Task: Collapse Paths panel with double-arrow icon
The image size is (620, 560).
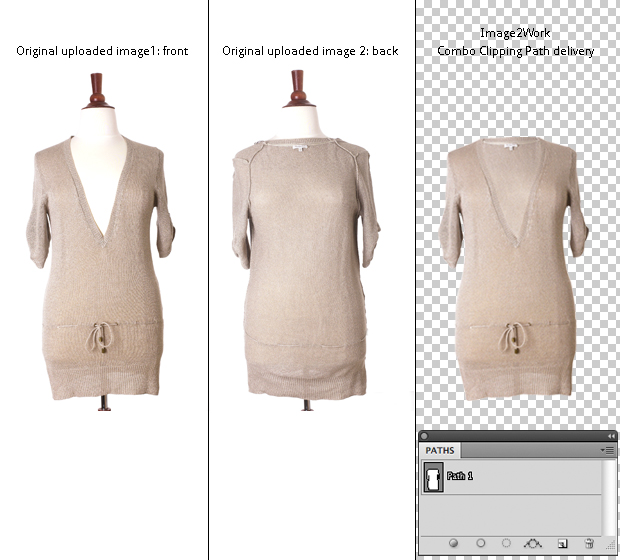Action: pos(611,436)
